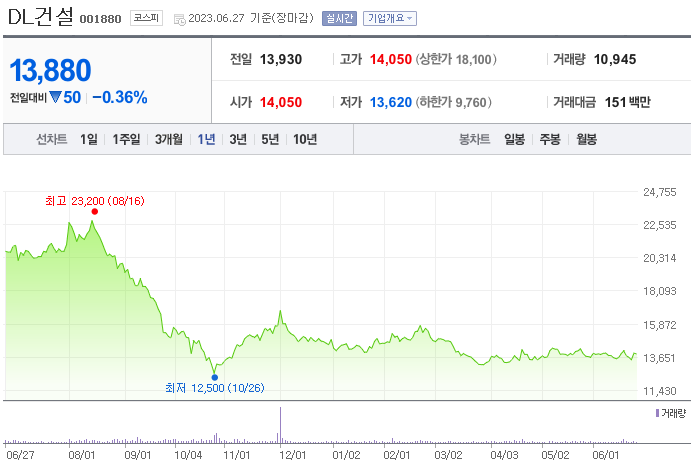Switch to 월봉 candlestick chart

587,139
